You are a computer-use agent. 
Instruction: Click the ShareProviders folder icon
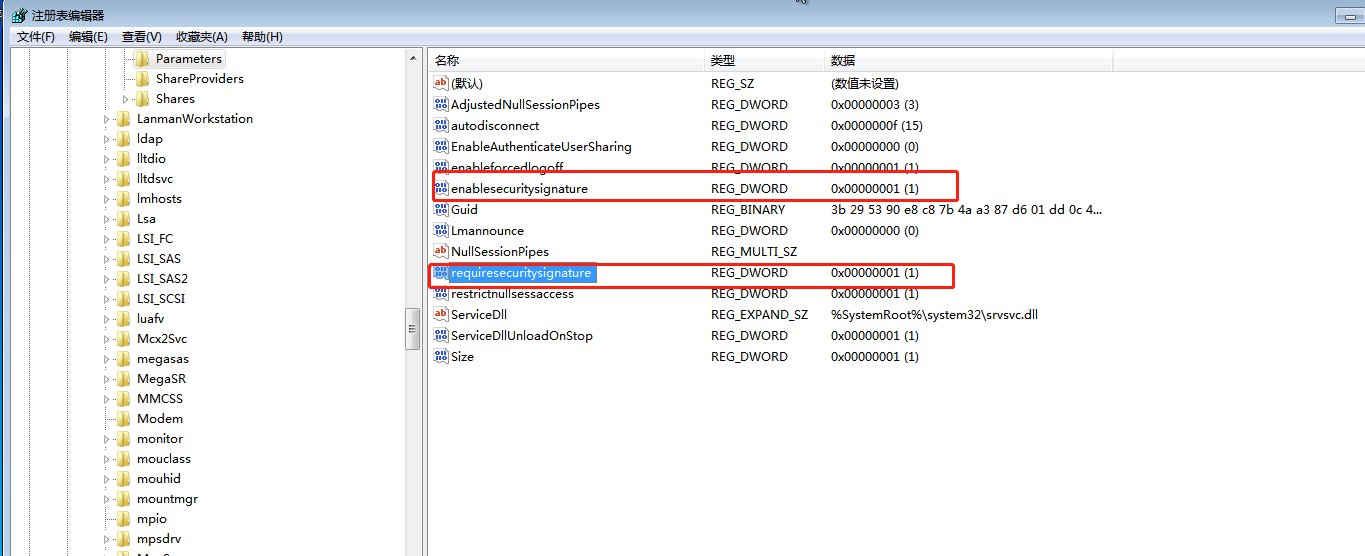point(142,79)
